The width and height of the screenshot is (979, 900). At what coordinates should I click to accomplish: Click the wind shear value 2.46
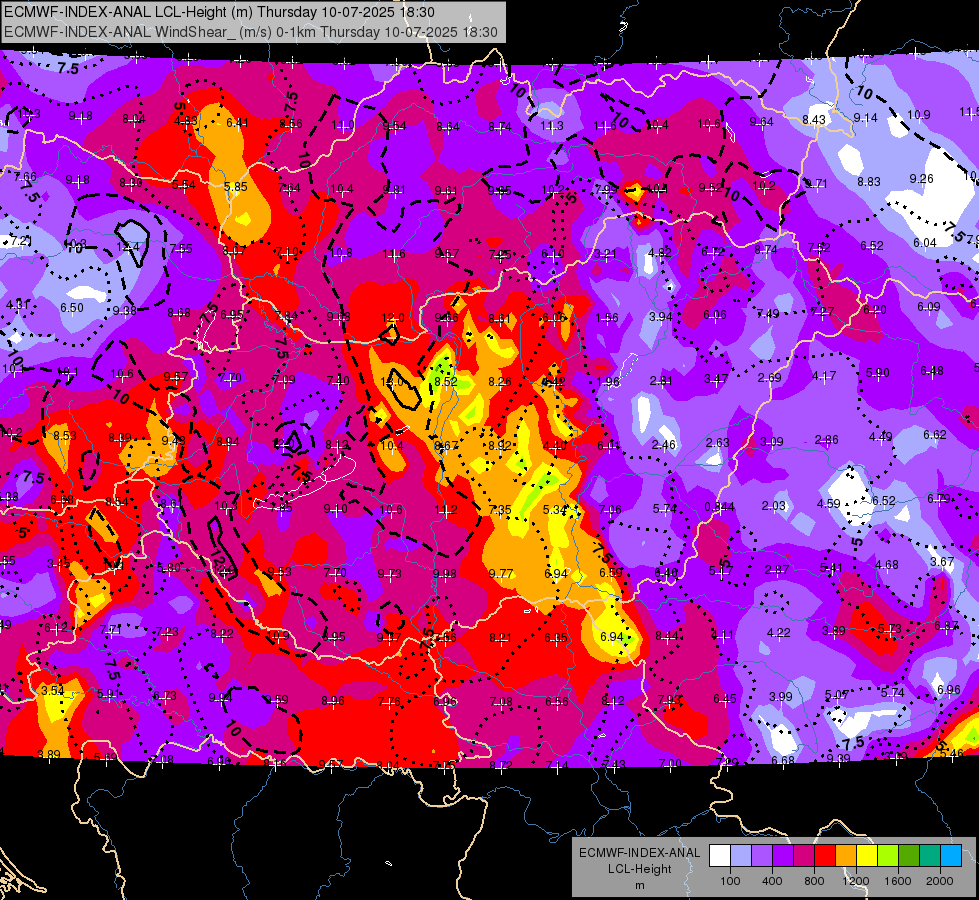664,445
